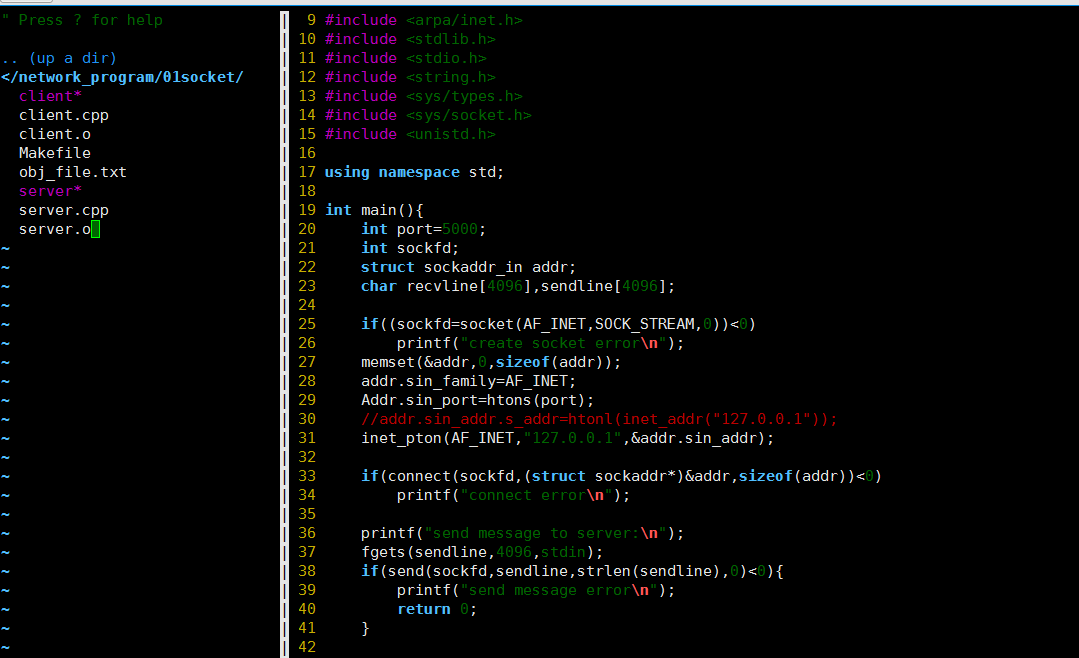The width and height of the screenshot is (1079, 658).
Task: Place cursor on <arpa/inet.h> include
Action: tap(464, 21)
